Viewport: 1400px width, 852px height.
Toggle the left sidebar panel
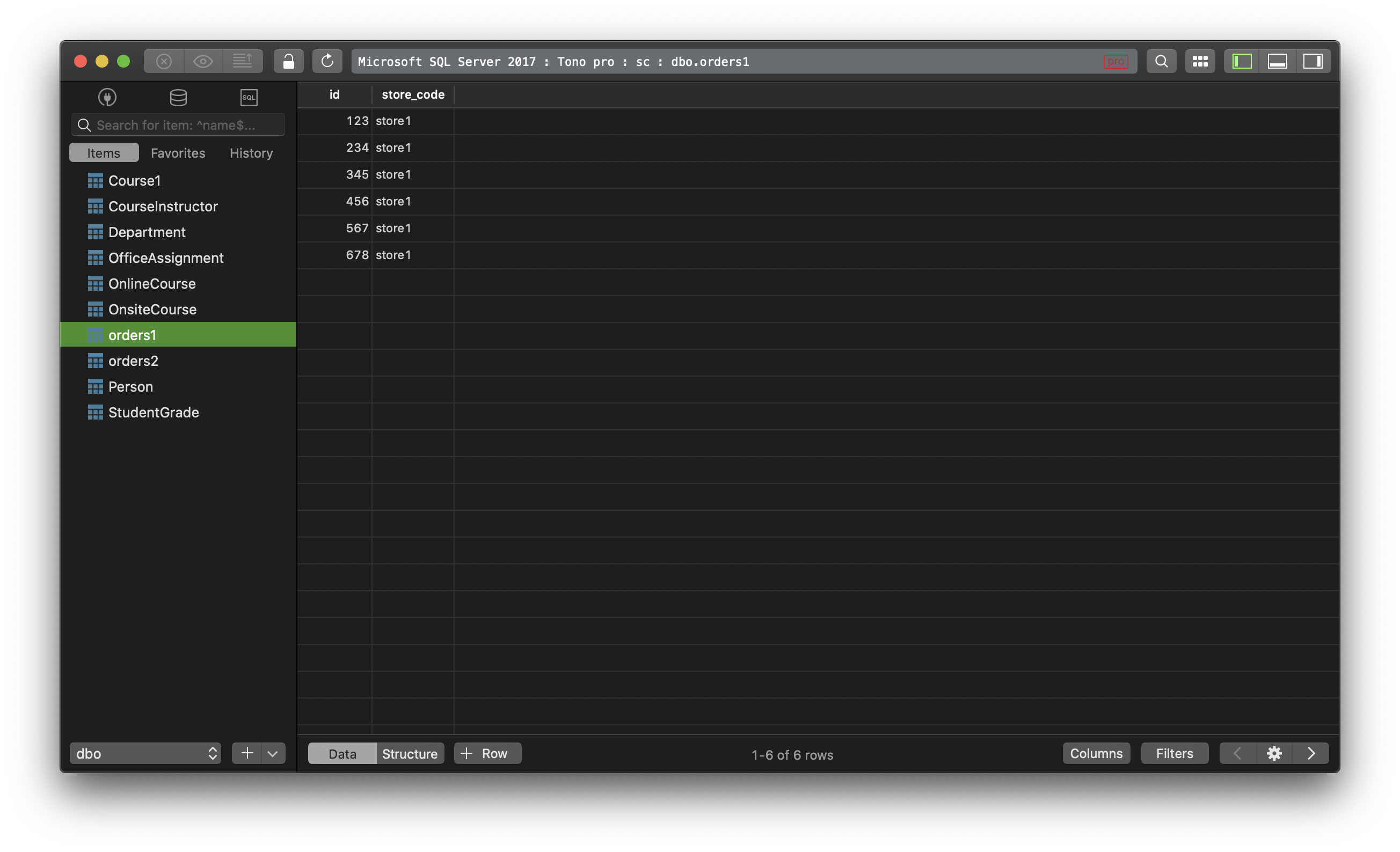coord(1242,61)
